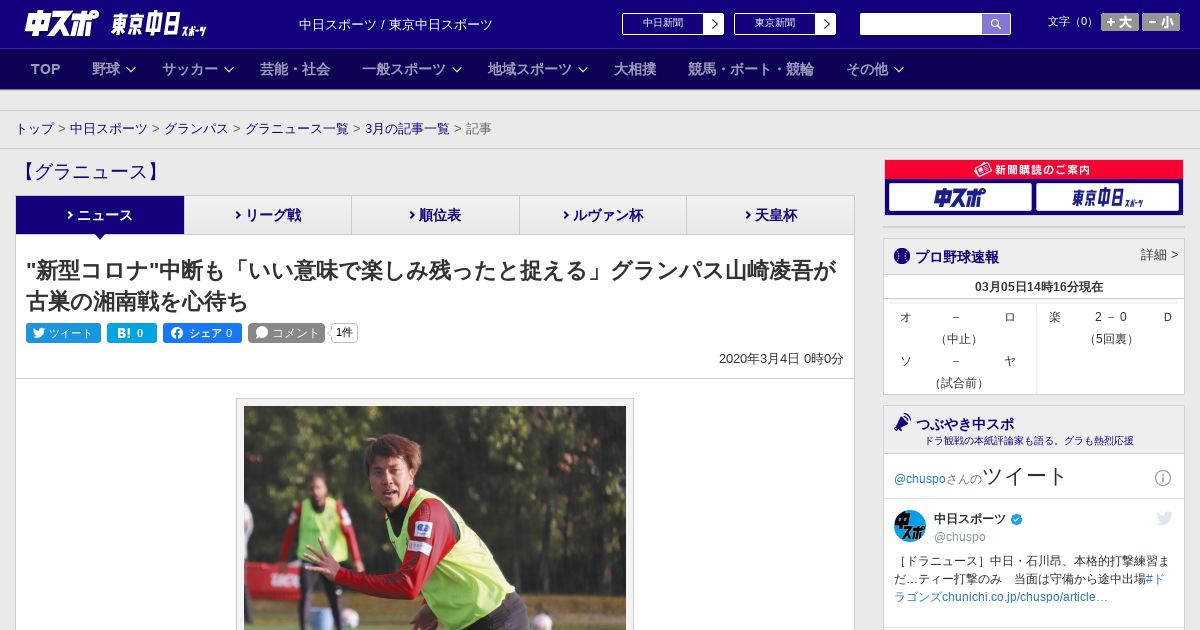Click プロ野球速報 heading
1200x630 pixels.
click(956, 257)
